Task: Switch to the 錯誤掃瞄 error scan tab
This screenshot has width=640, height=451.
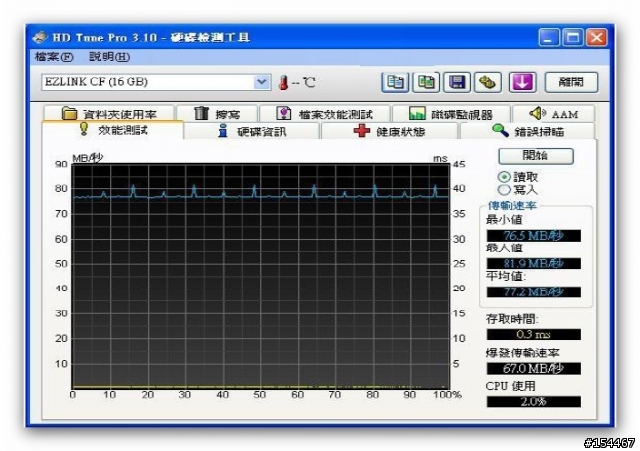Action: (x=527, y=131)
